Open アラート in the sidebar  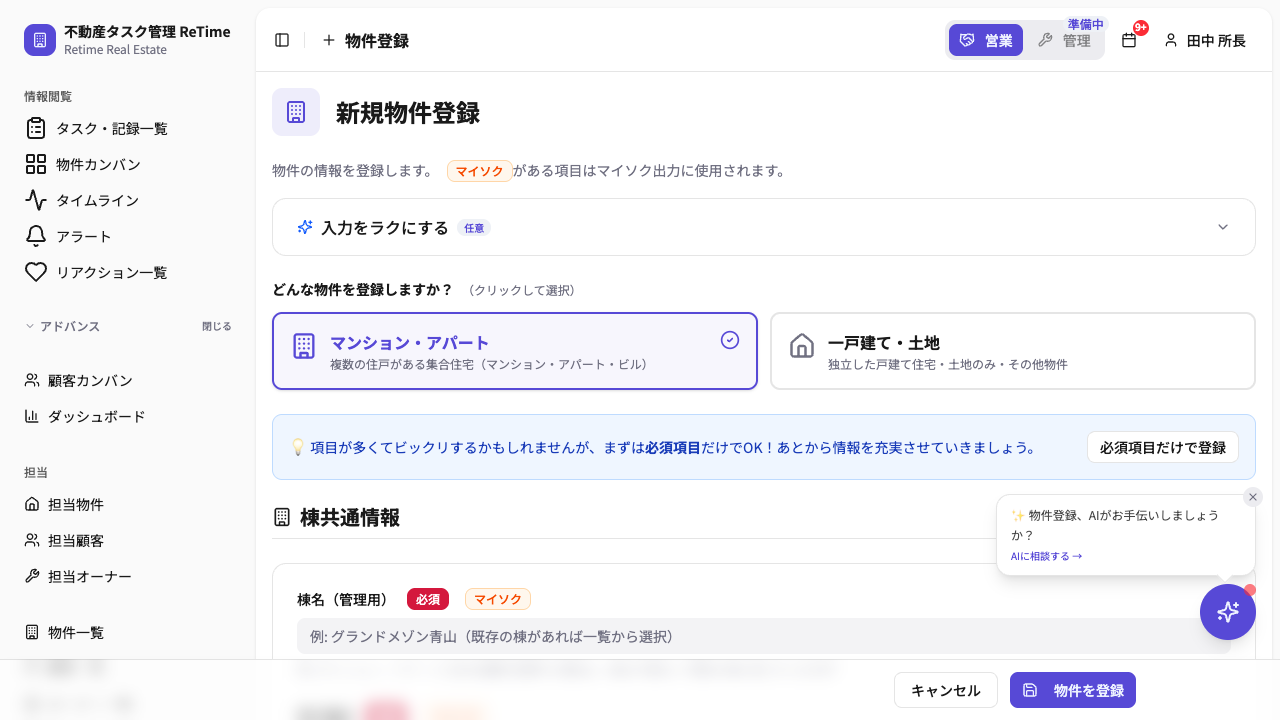coord(128,236)
